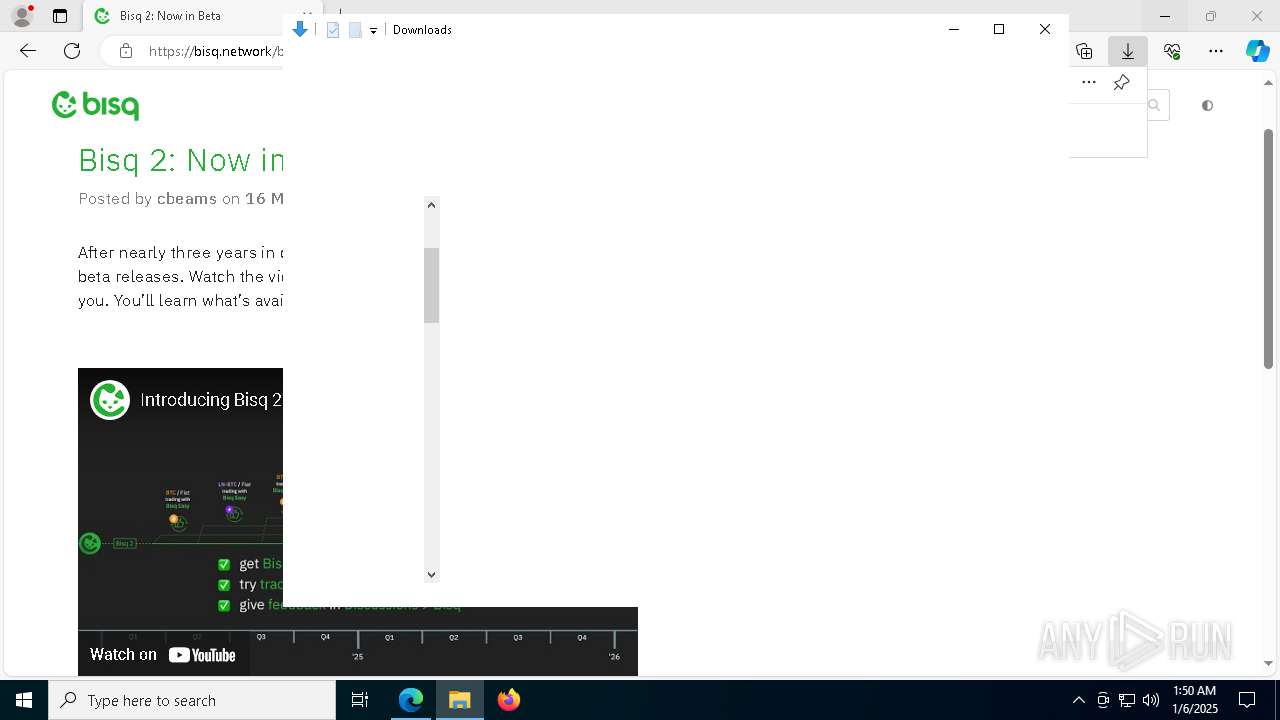
Task: Open downloads panel more options
Action: (1089, 82)
